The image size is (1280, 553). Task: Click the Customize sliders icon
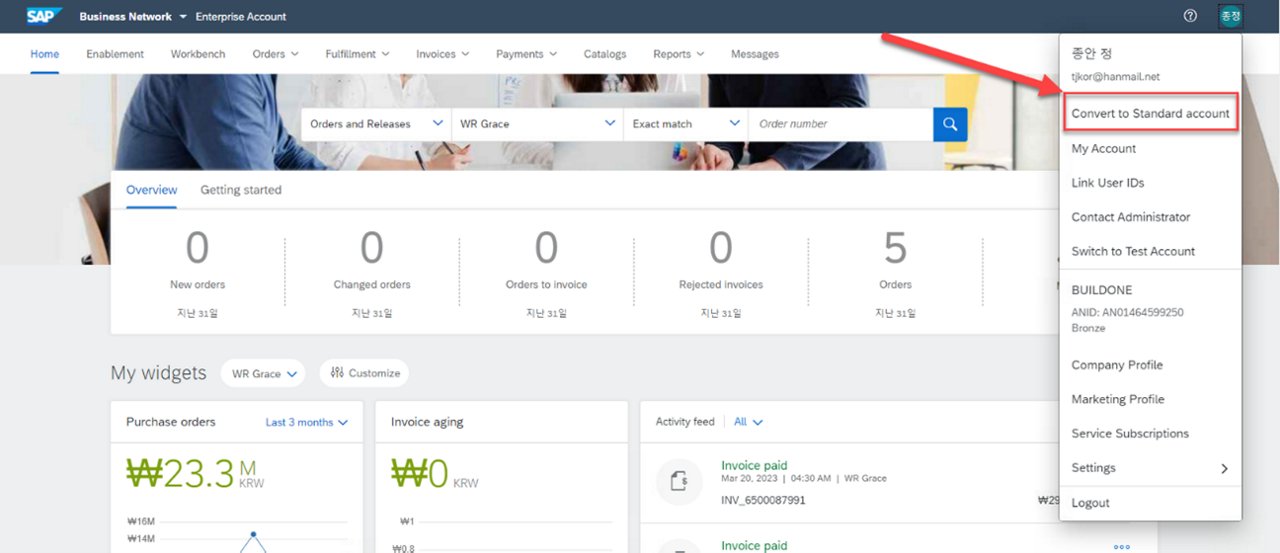click(x=337, y=373)
